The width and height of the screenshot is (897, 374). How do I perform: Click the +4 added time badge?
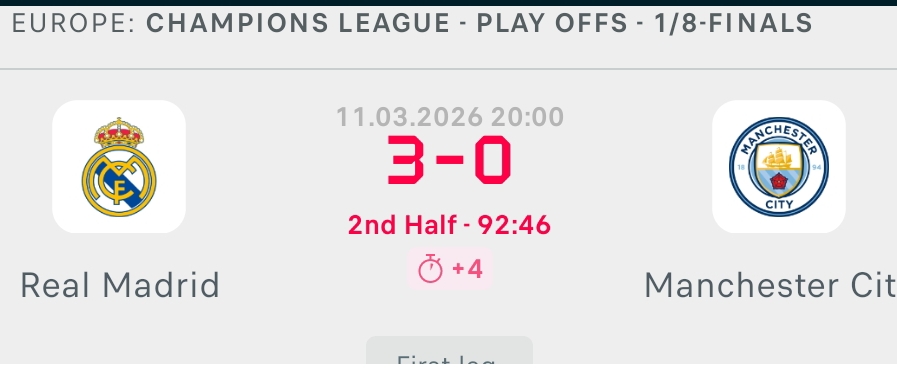tap(450, 269)
